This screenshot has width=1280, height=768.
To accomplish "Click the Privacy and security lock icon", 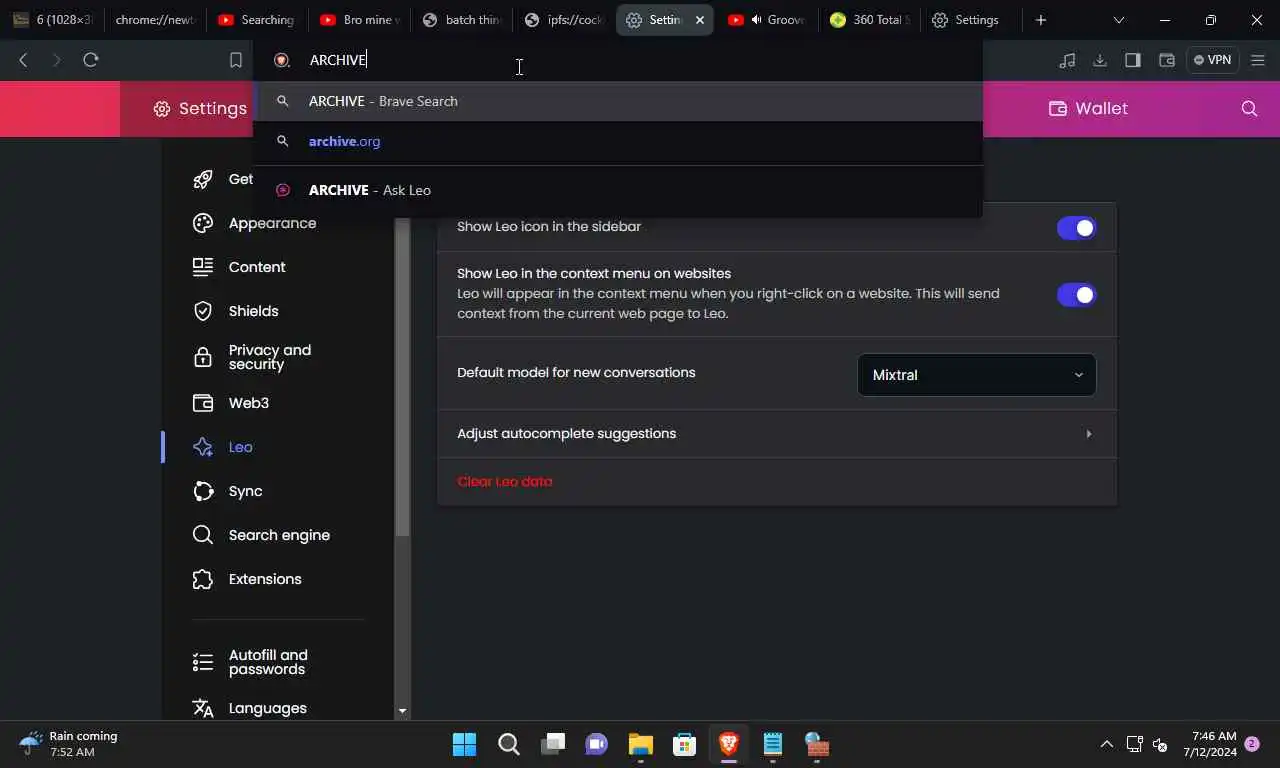I will [203, 357].
